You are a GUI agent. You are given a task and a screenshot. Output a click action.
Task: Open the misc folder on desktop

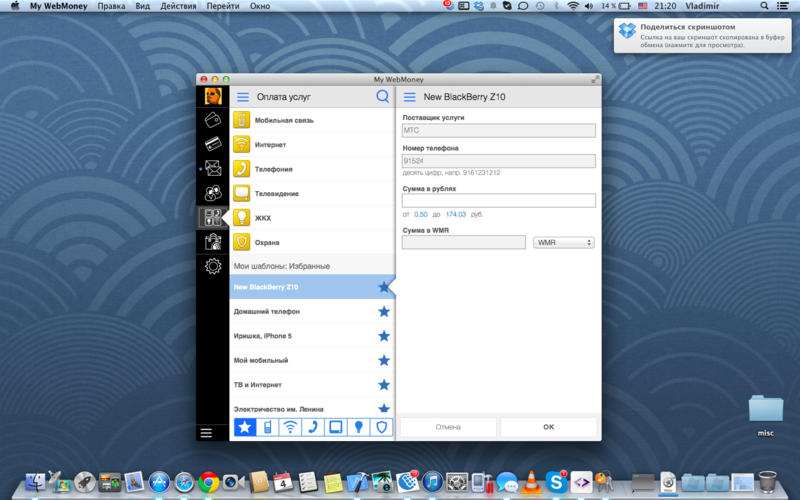click(765, 408)
